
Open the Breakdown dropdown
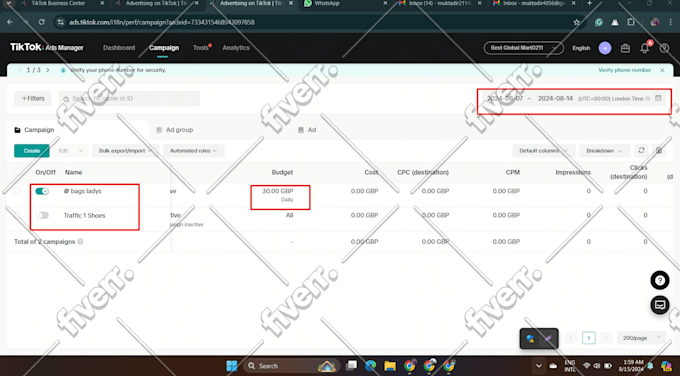point(604,150)
